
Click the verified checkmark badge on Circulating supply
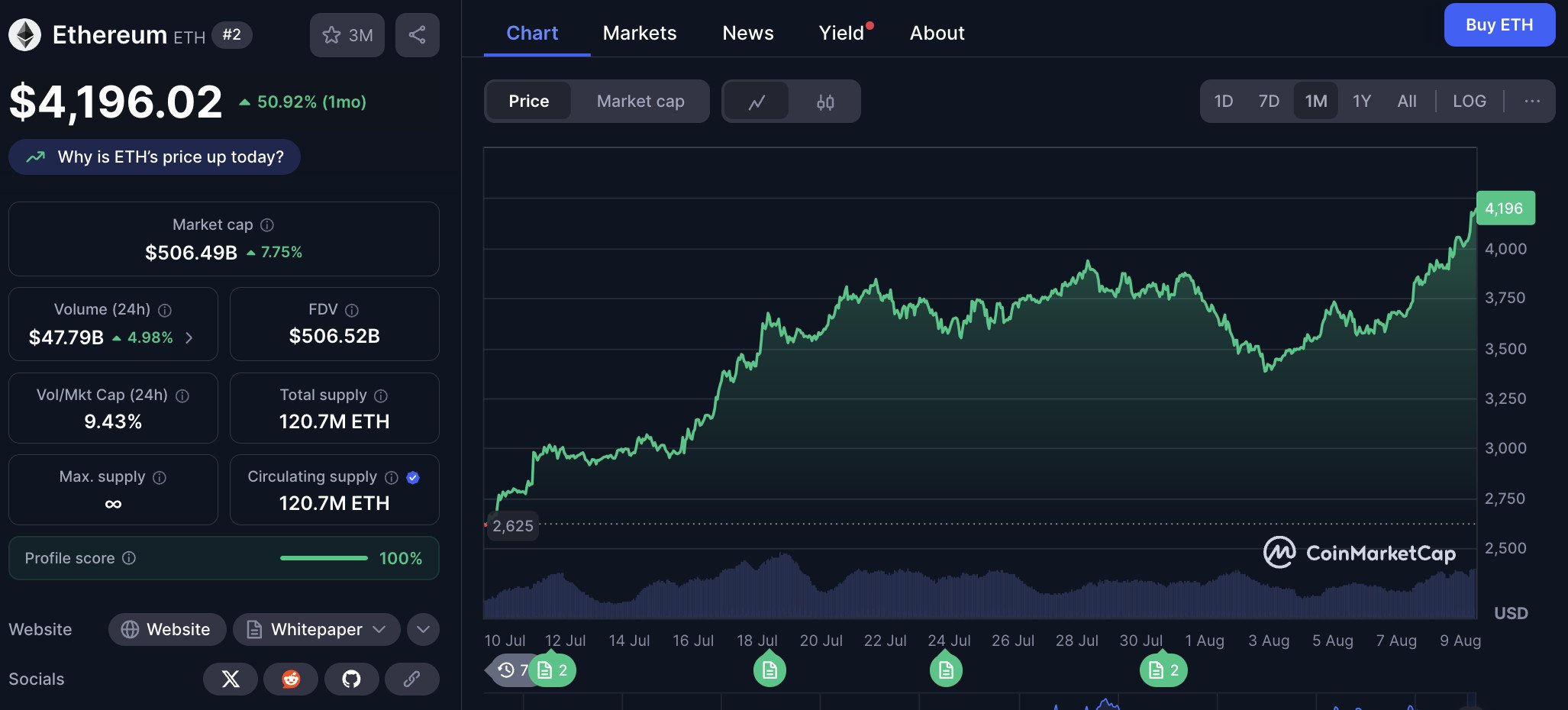pos(413,477)
